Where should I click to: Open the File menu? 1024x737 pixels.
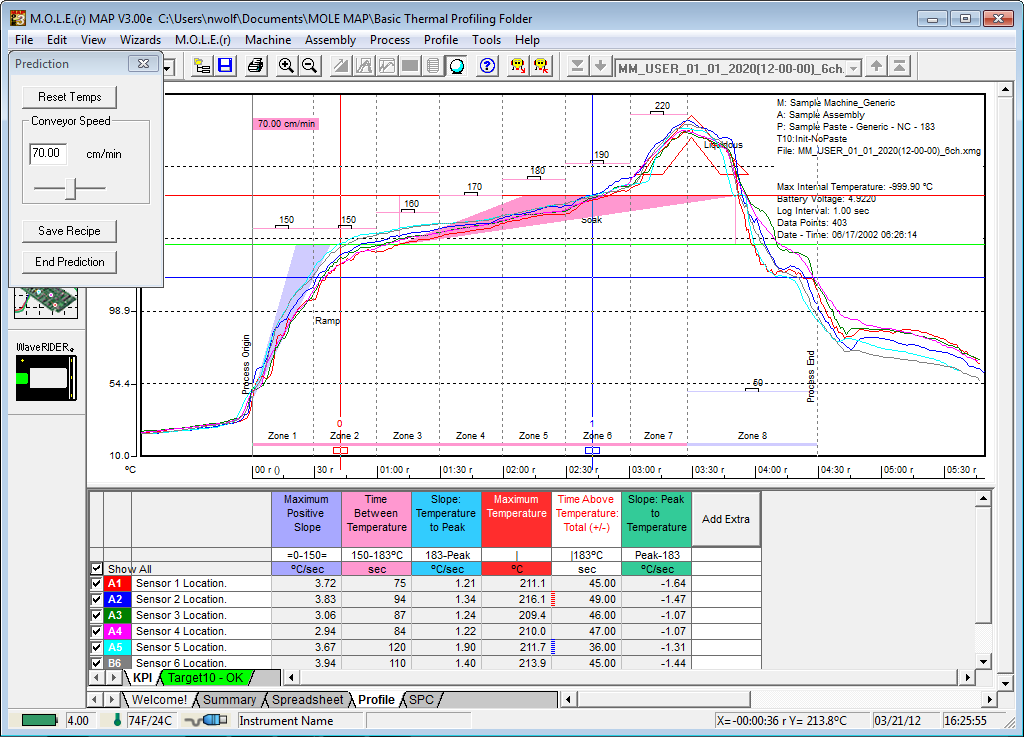click(x=24, y=40)
